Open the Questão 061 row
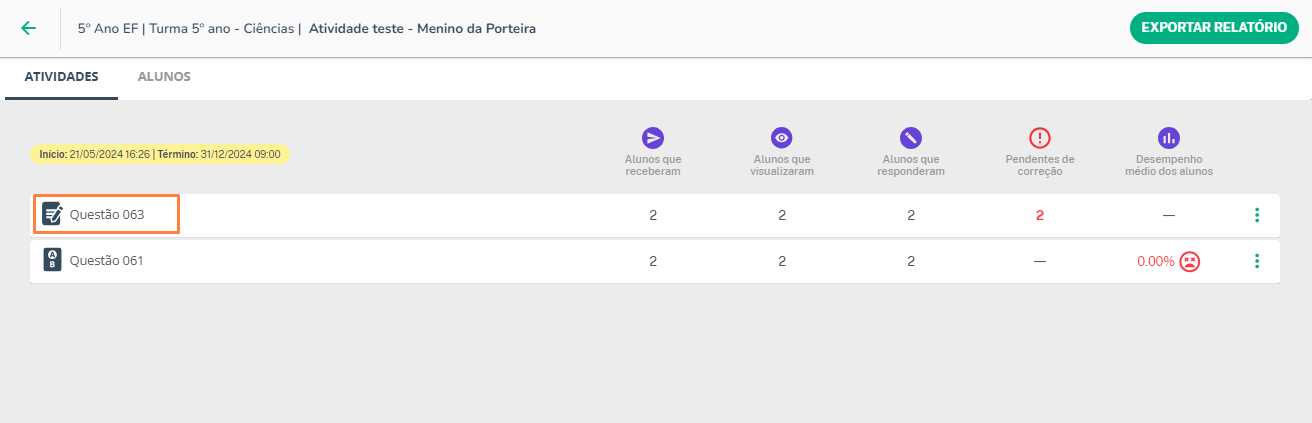 655,261
